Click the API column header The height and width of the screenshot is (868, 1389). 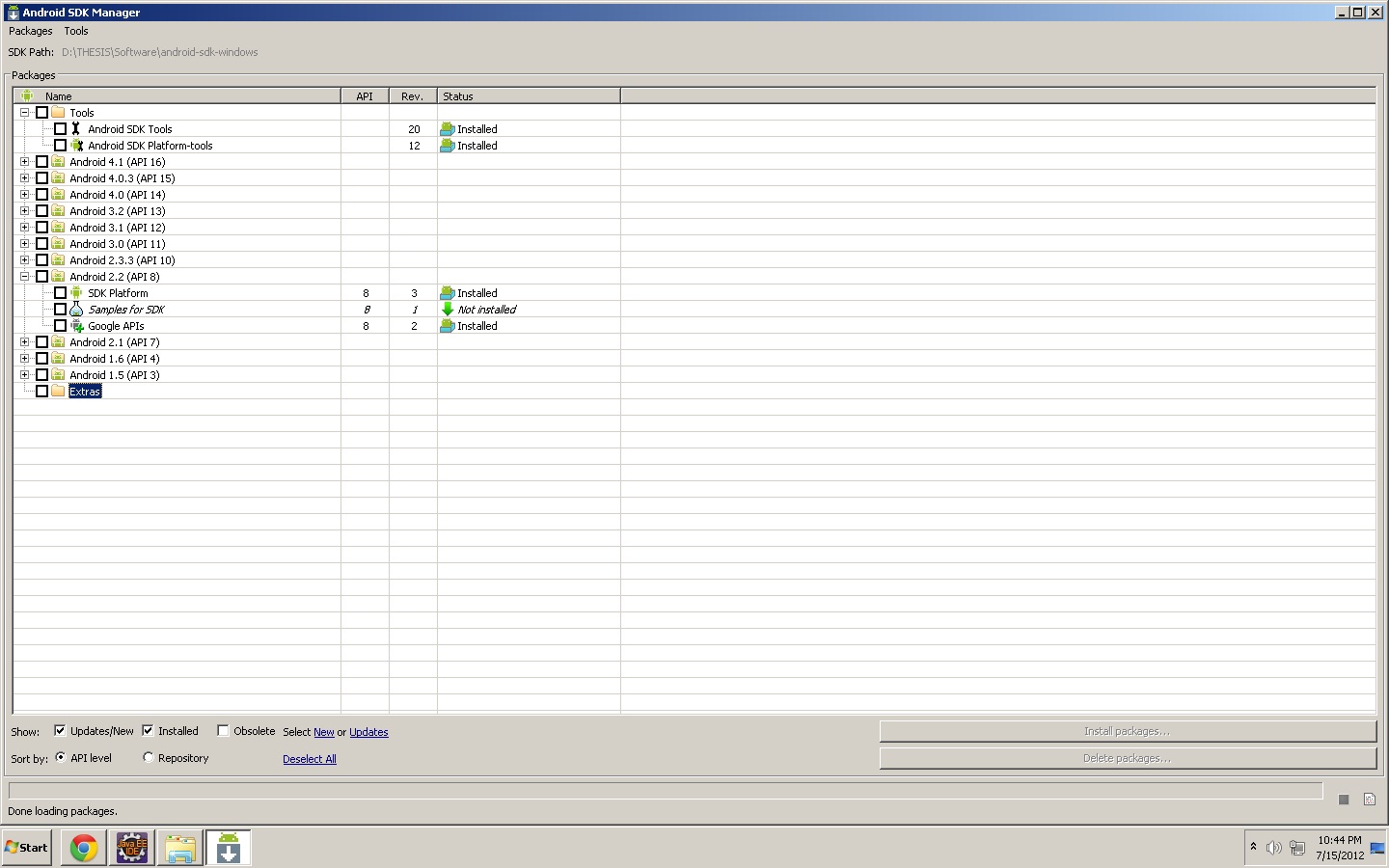click(x=365, y=95)
